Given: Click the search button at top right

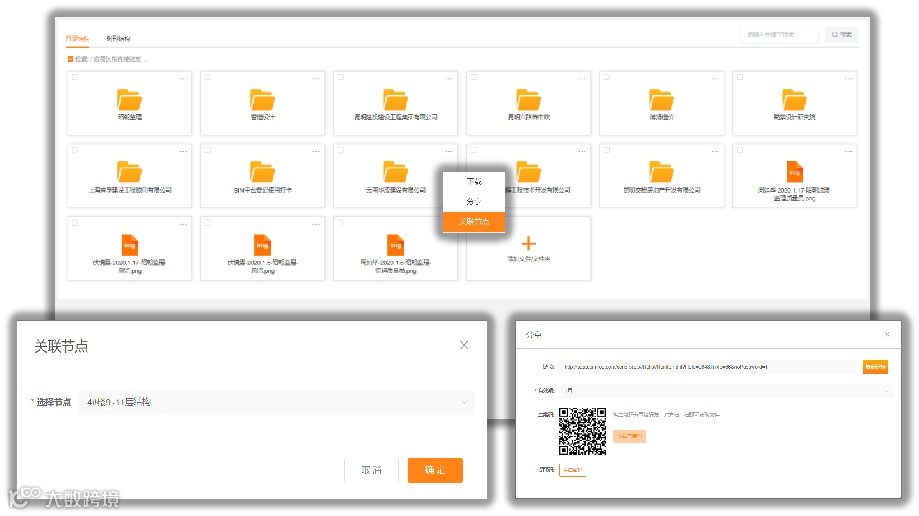Looking at the screenshot, I should tap(842, 35).
